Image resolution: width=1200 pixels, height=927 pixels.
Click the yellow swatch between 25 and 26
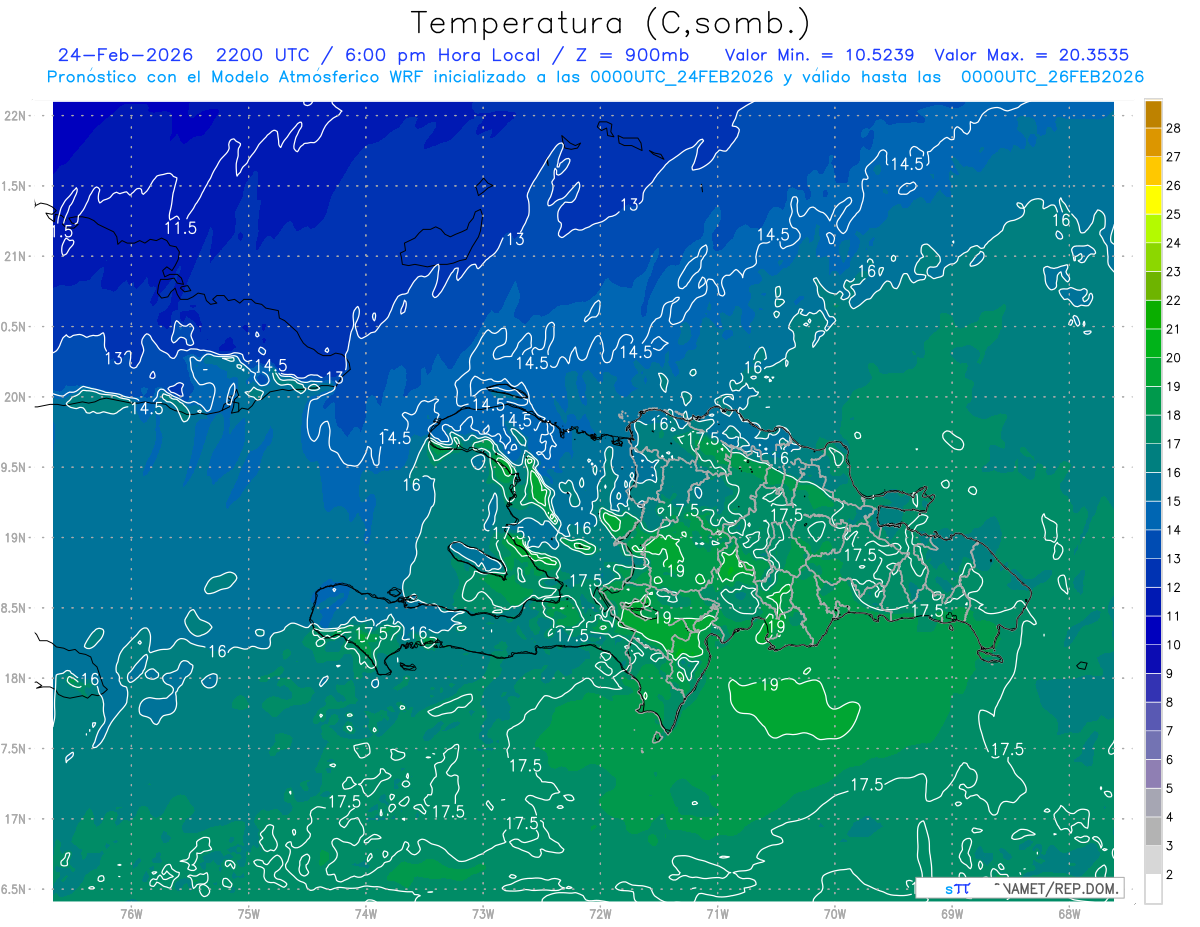(x=1153, y=200)
